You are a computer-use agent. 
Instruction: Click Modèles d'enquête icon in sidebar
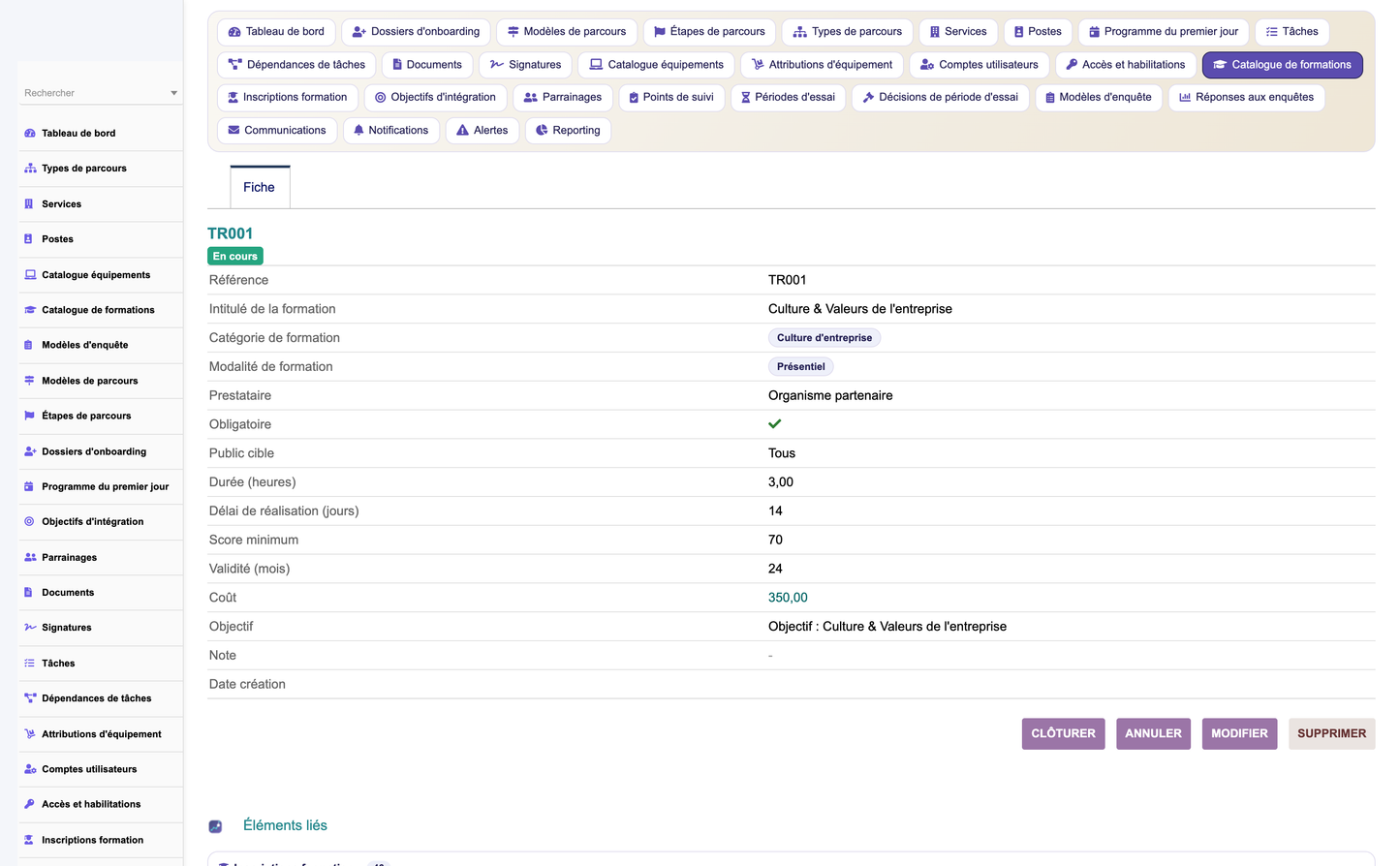pyautogui.click(x=28, y=345)
